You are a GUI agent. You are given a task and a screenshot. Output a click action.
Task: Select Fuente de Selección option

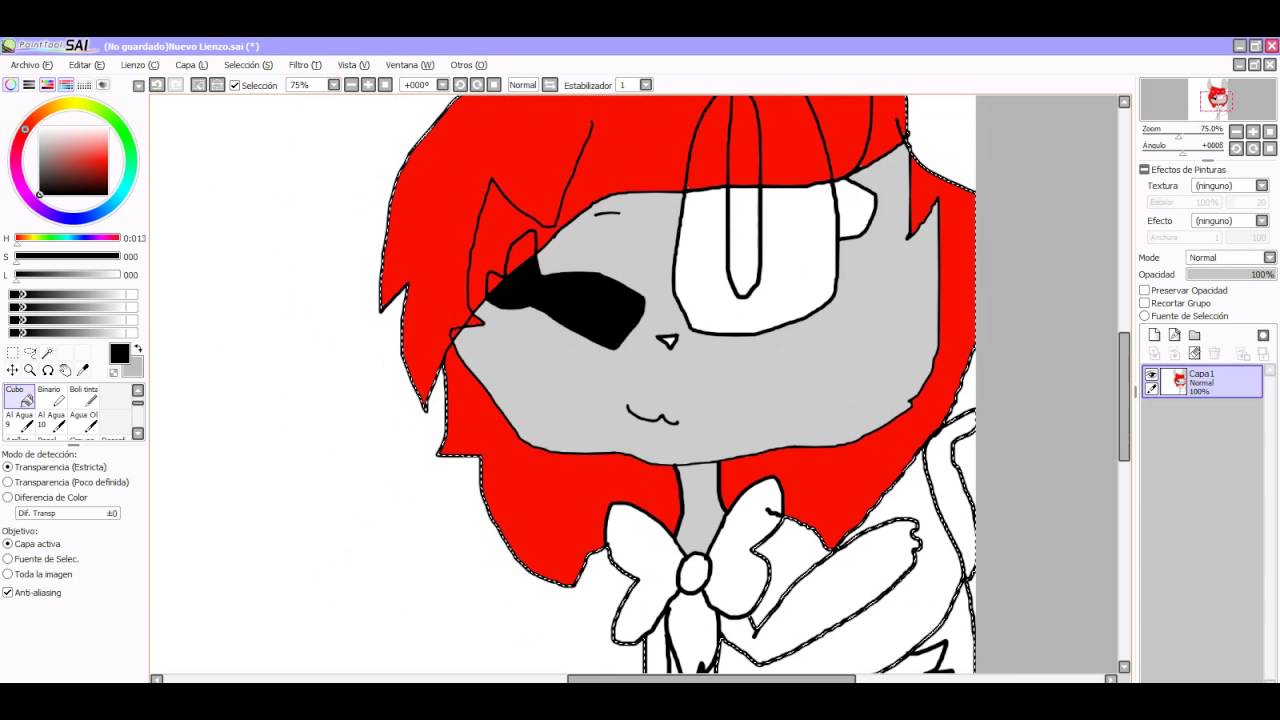tap(1145, 316)
